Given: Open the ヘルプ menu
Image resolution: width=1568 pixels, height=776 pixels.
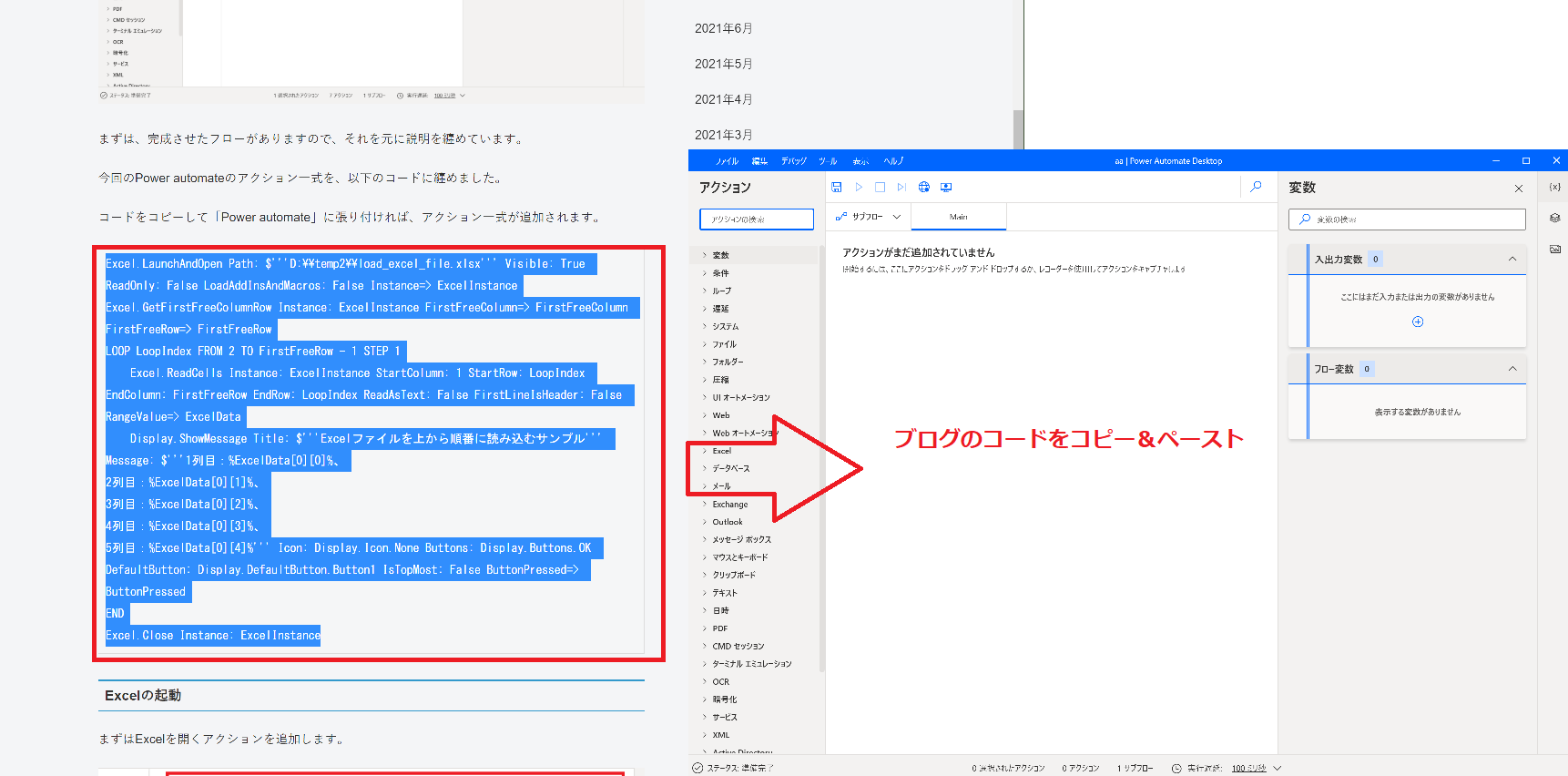Looking at the screenshot, I should pos(893,161).
